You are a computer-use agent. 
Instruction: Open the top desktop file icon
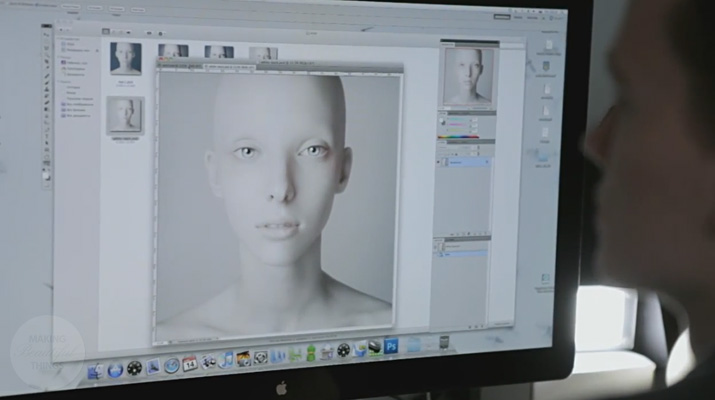(x=548, y=45)
